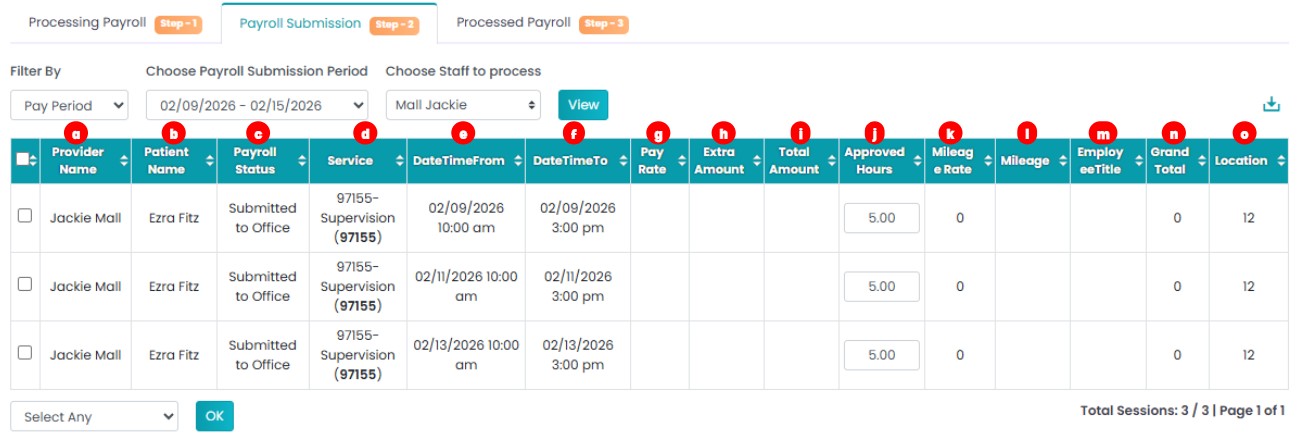The height and width of the screenshot is (439, 1299).
Task: Sort by Service column arrows
Action: (396, 161)
